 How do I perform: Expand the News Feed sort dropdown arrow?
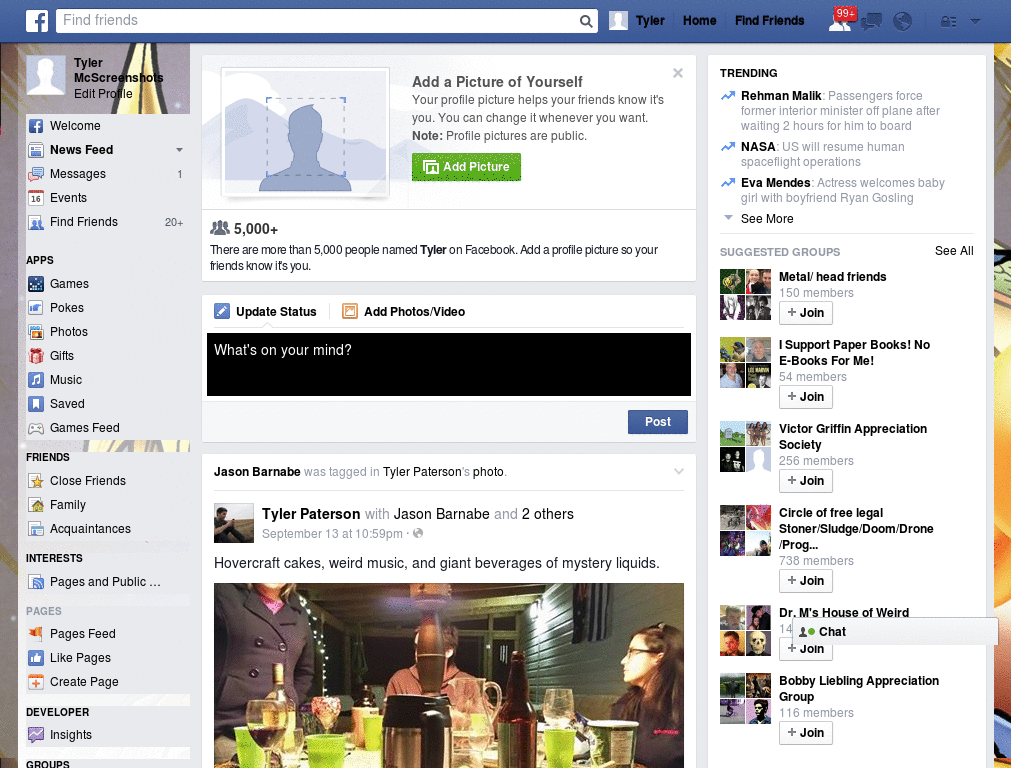click(179, 150)
